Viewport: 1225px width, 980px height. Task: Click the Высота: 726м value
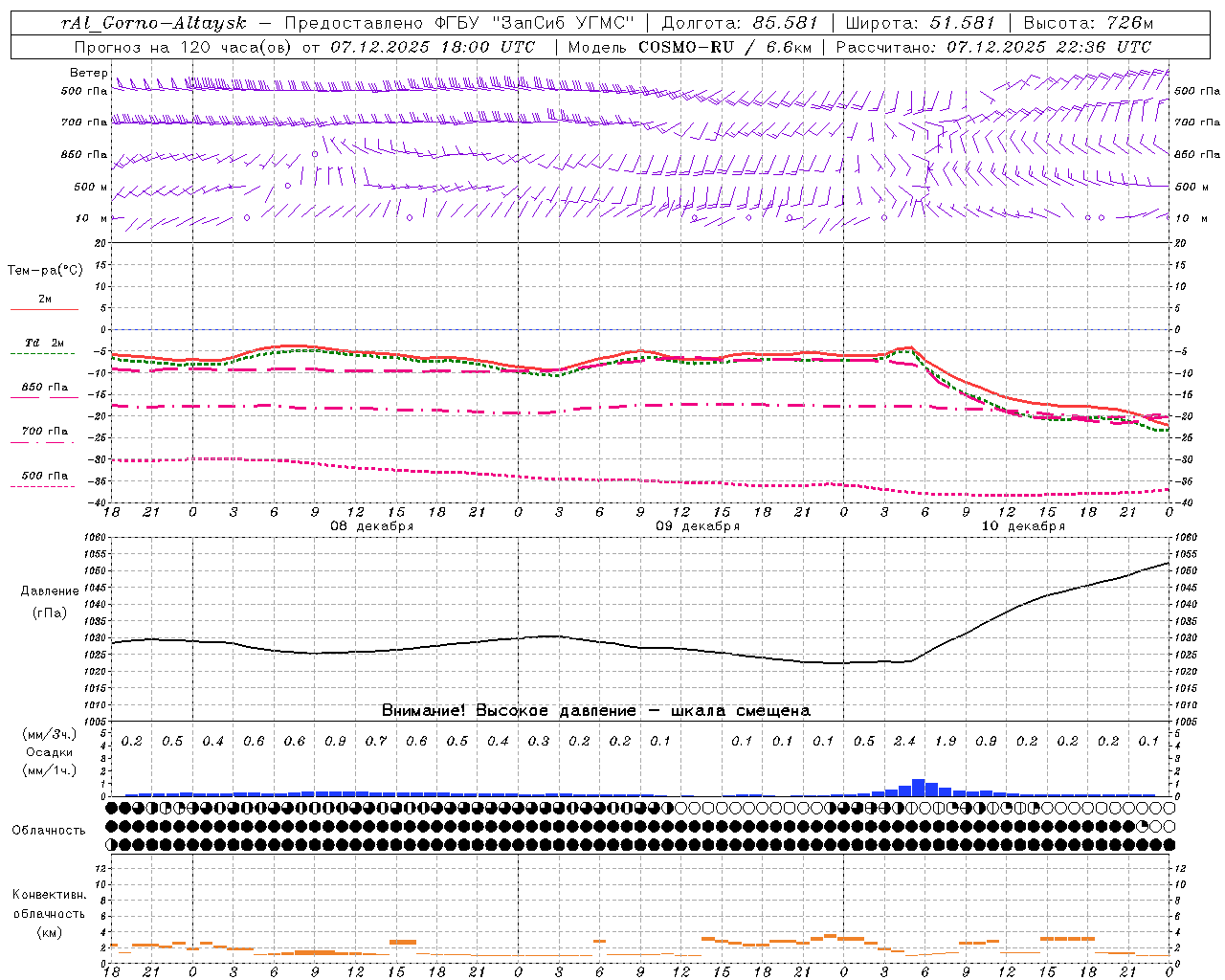[x=1088, y=23]
